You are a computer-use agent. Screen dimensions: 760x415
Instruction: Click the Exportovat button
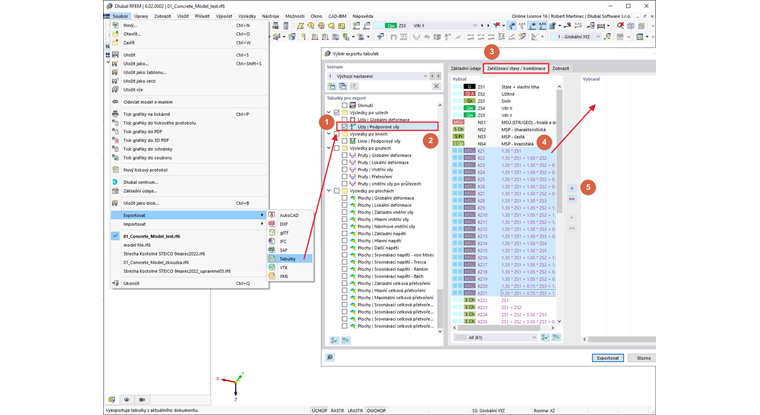pos(608,358)
